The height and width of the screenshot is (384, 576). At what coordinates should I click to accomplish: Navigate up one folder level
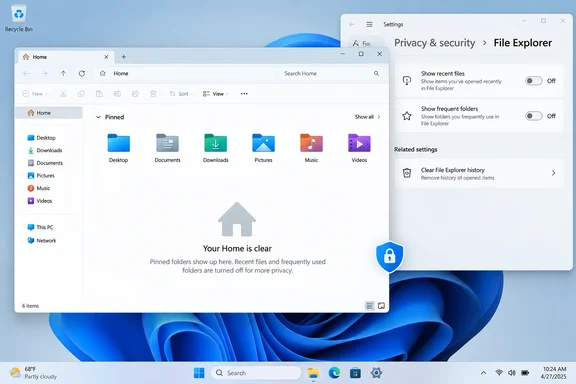pyautogui.click(x=63, y=73)
